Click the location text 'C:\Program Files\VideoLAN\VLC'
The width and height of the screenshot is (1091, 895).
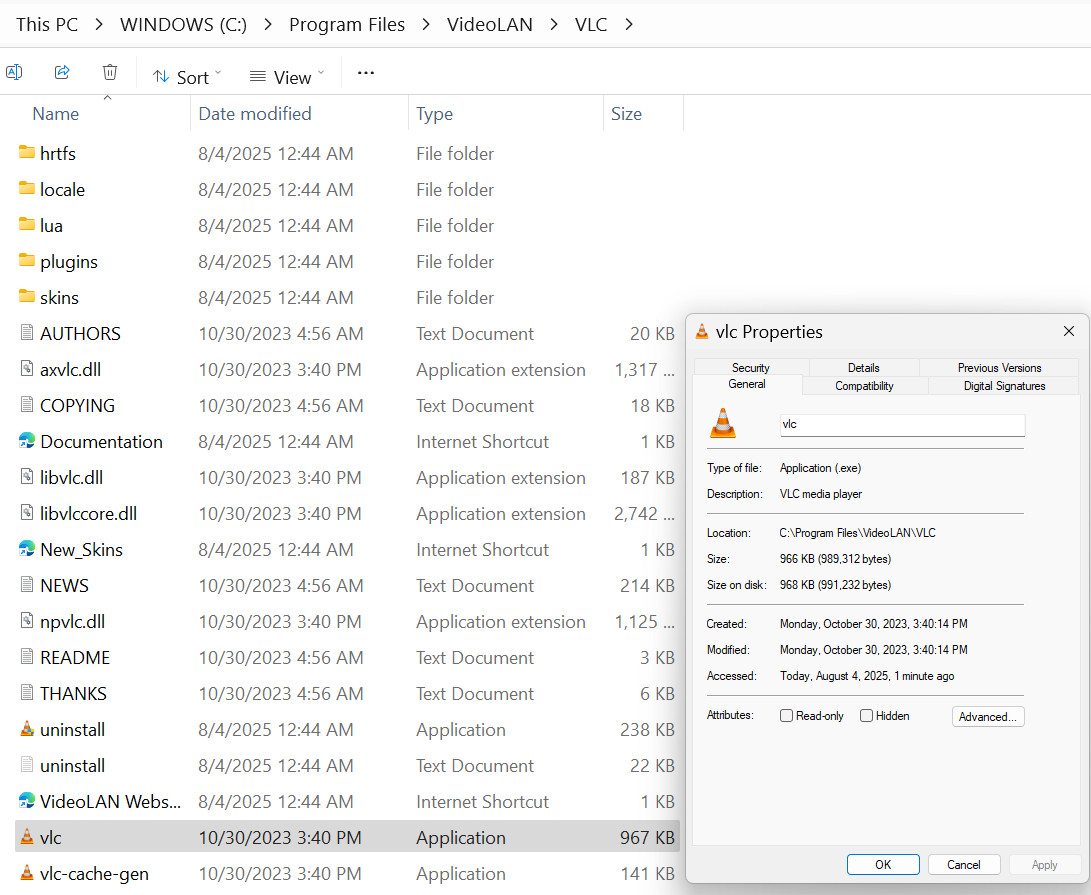pos(857,533)
